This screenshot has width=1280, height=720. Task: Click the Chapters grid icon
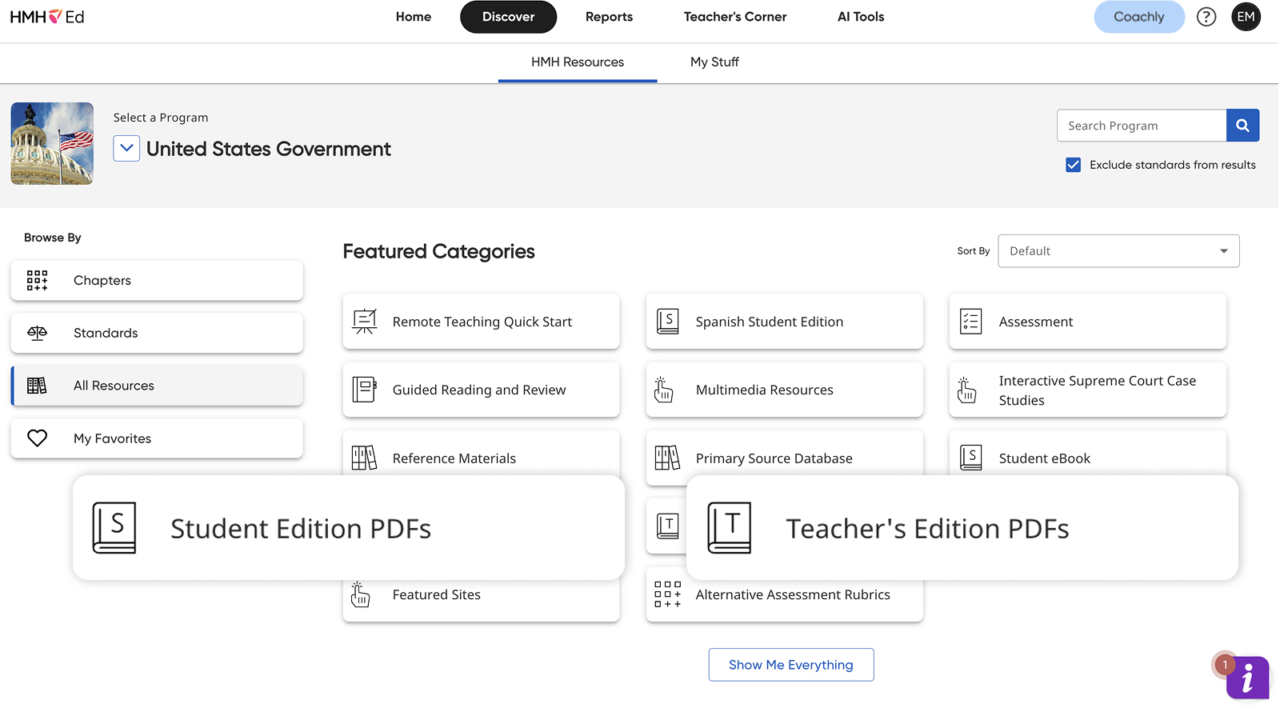pos(37,280)
